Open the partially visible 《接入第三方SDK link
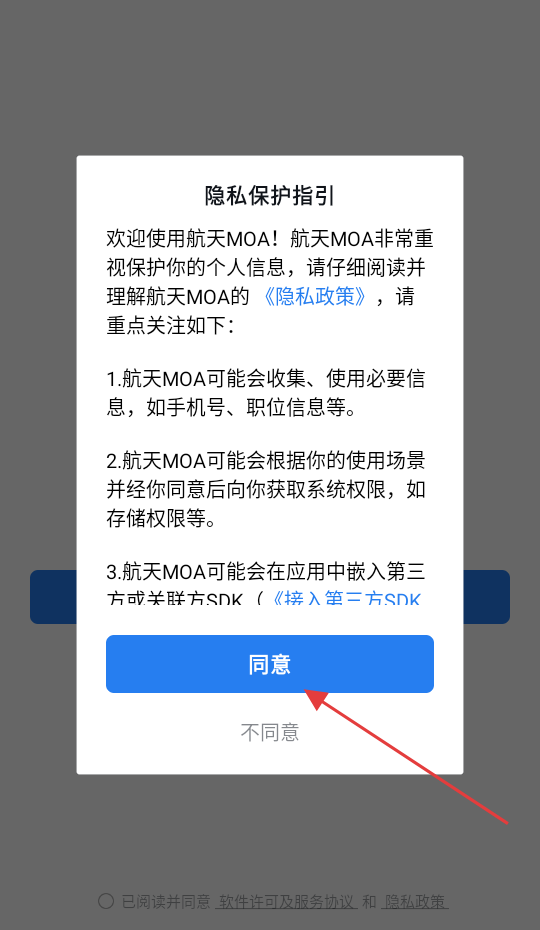This screenshot has width=540, height=930. click(347, 598)
